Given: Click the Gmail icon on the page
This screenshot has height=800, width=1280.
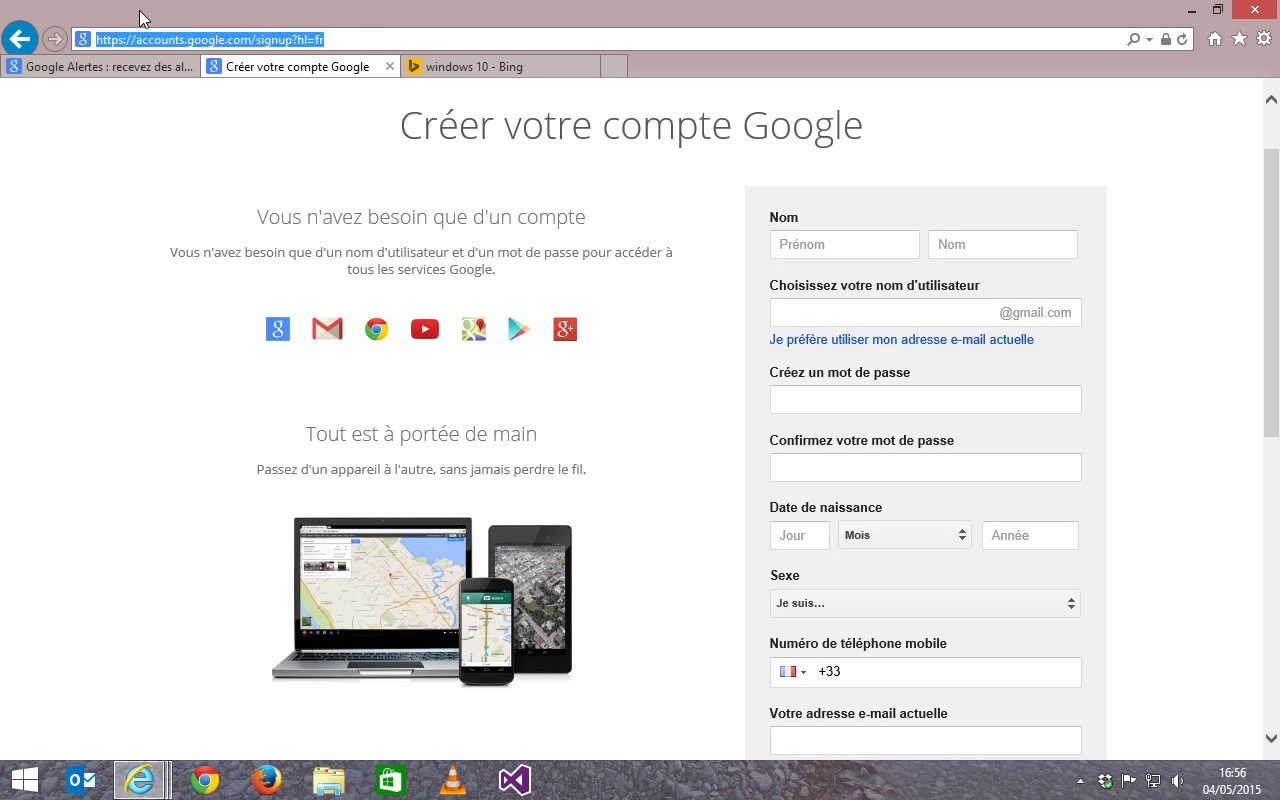Looking at the screenshot, I should pyautogui.click(x=327, y=329).
